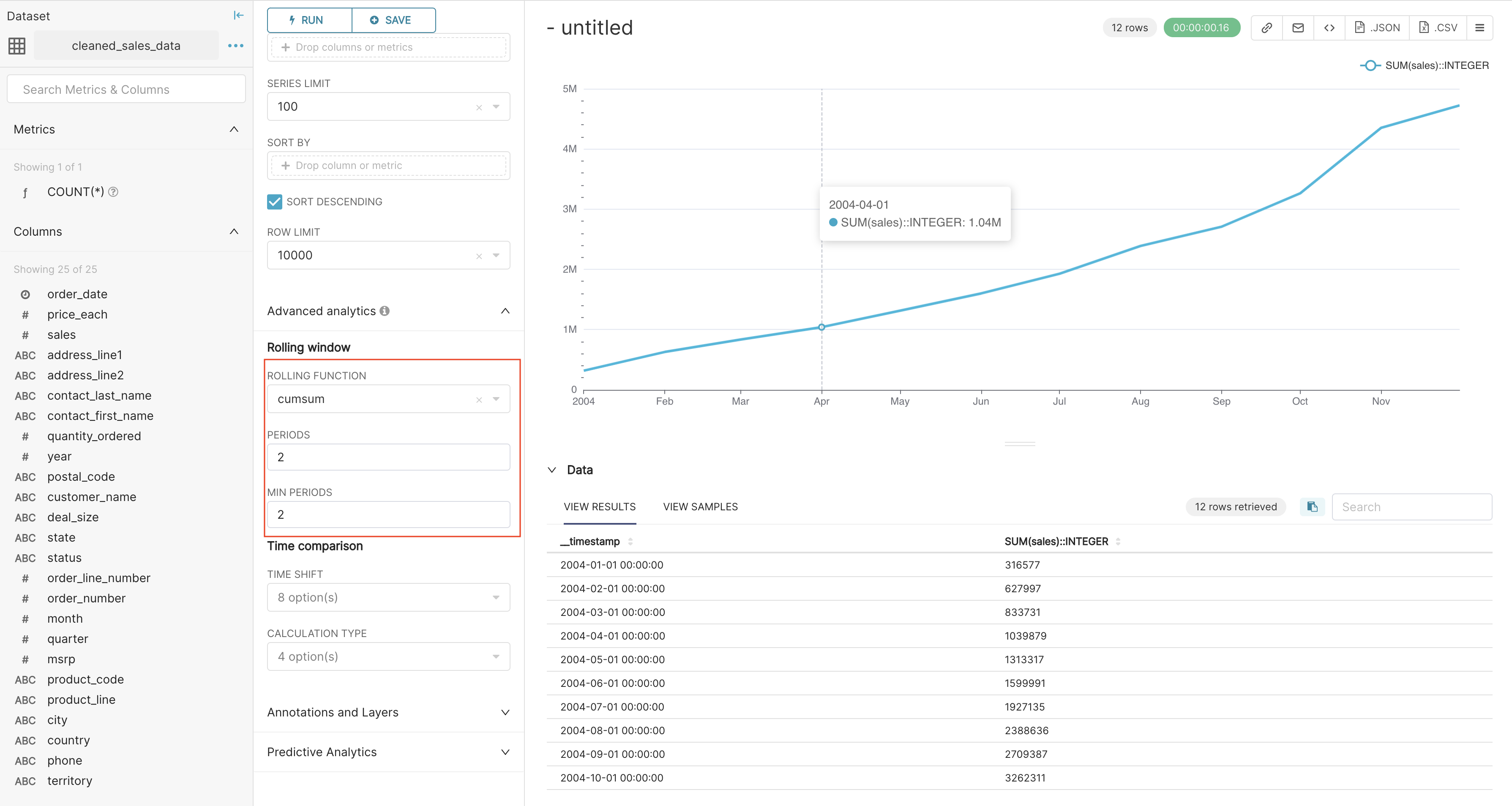Screen dimensions: 1512x806
Task: Click the SAVE button
Action: coord(393,20)
